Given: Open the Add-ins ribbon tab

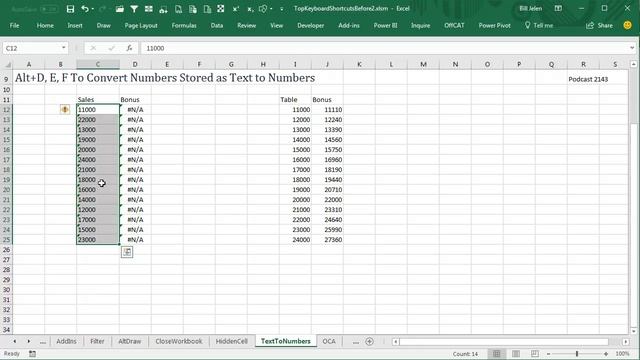Looking at the screenshot, I should (x=349, y=25).
